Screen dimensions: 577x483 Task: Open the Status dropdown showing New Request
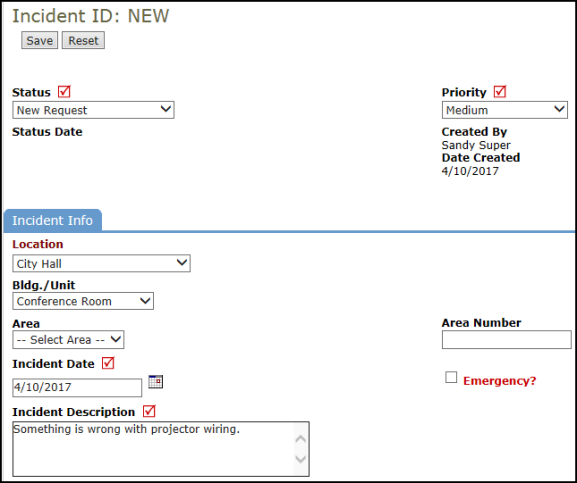pyautogui.click(x=93, y=110)
